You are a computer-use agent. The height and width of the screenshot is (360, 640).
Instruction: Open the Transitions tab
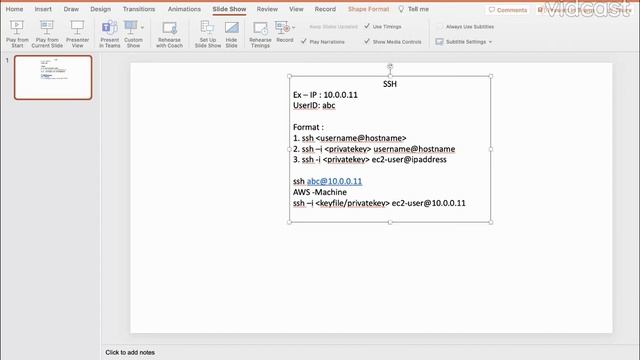tap(139, 9)
